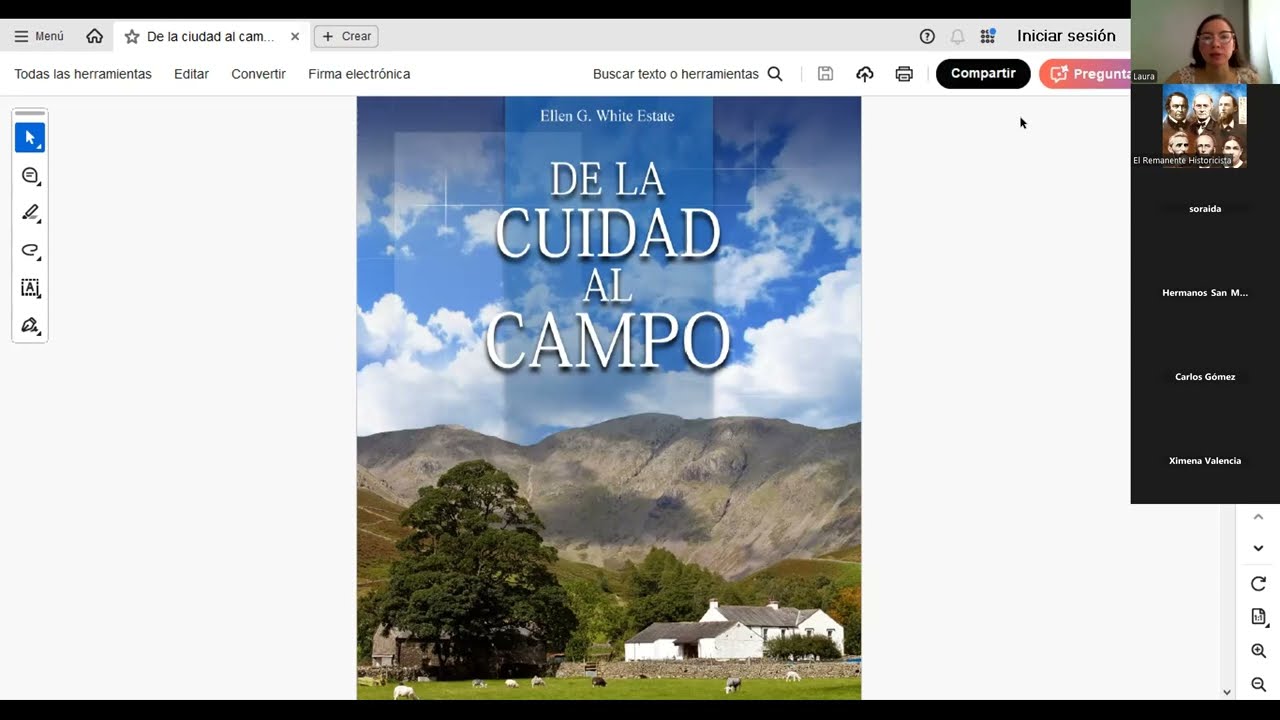Open the apps grid icon
This screenshot has width=1280, height=720.
988,36
